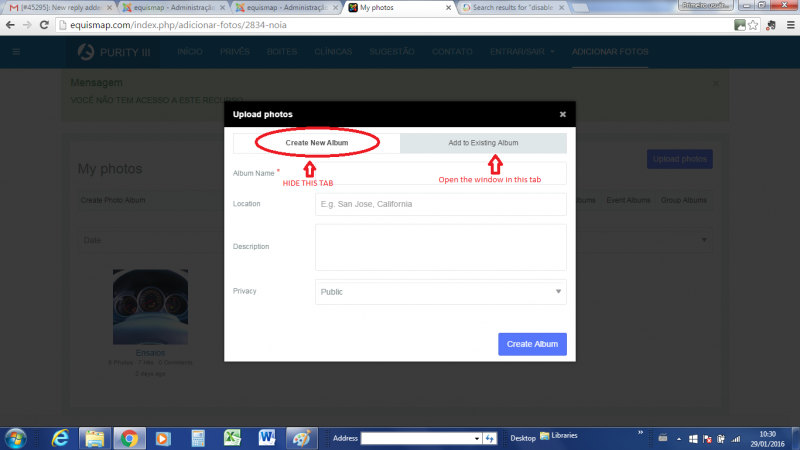This screenshot has height=450, width=800.
Task: Open the Add to Existing Album tab
Action: click(x=483, y=143)
